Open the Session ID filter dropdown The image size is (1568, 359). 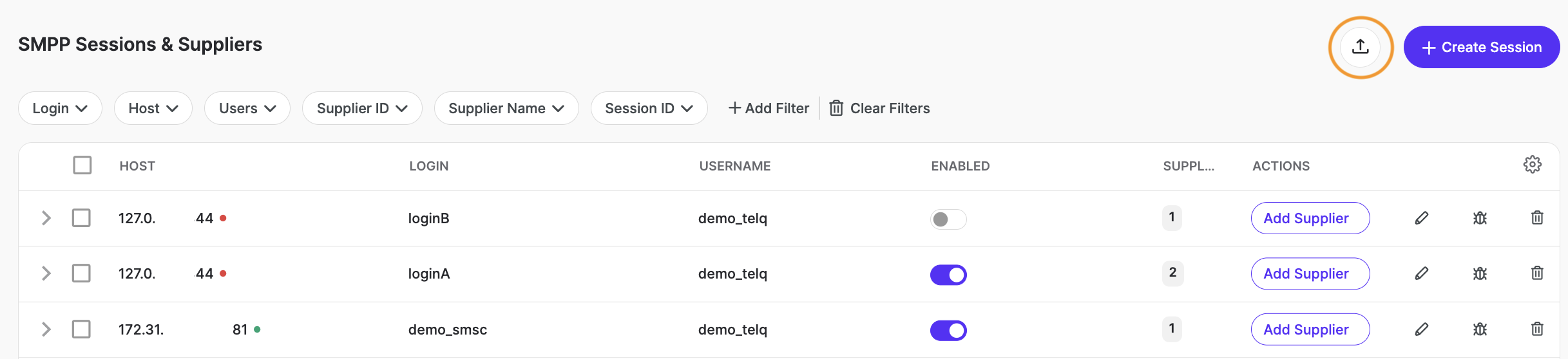(649, 108)
